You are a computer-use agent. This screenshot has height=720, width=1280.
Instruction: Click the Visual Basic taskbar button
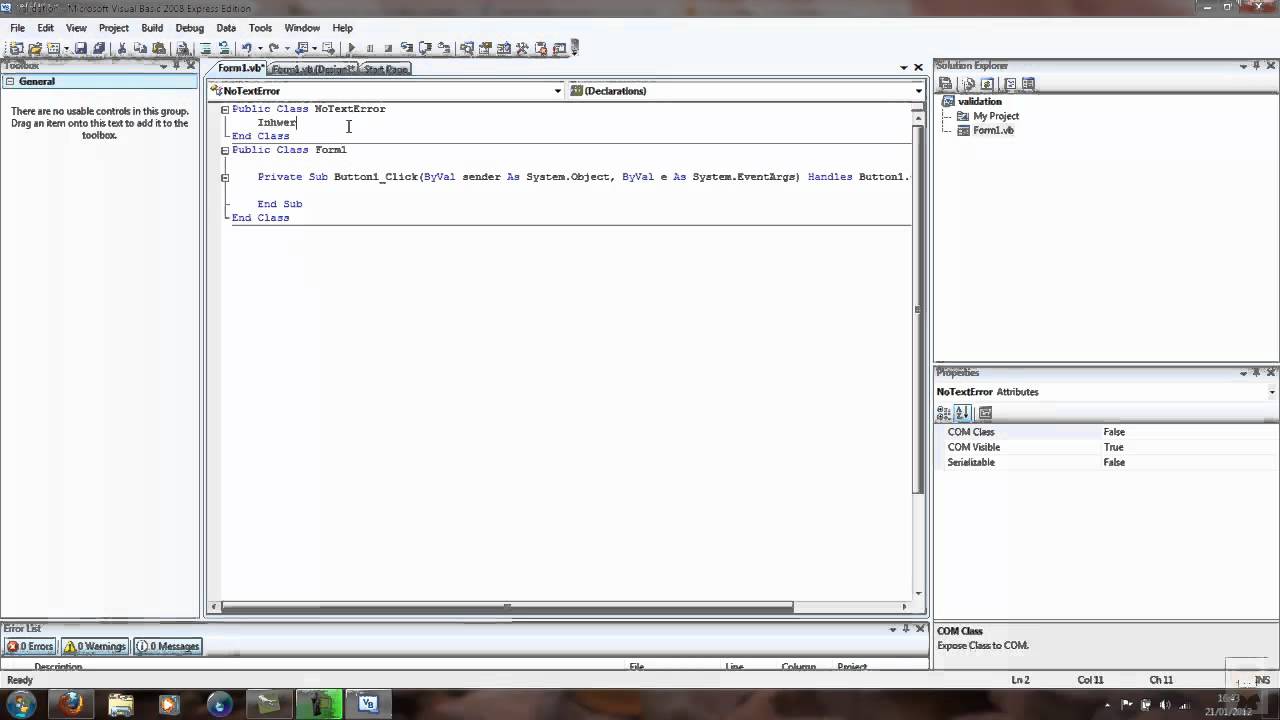pos(367,704)
